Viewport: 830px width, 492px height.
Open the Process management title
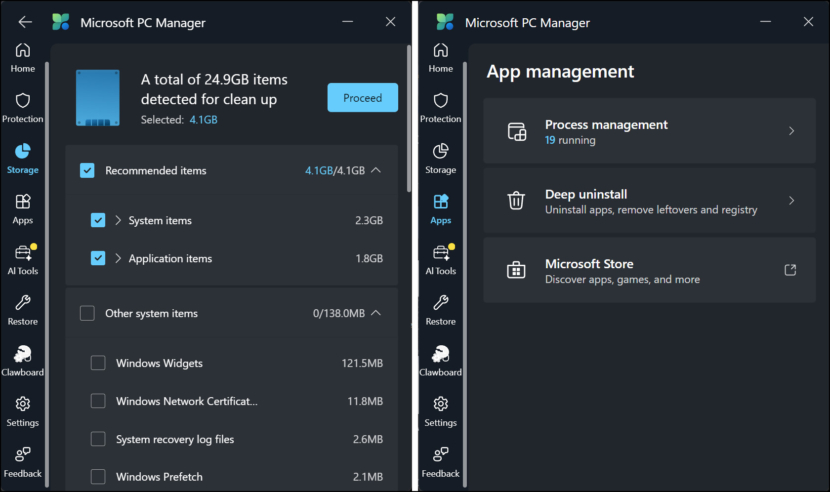[x=606, y=125]
